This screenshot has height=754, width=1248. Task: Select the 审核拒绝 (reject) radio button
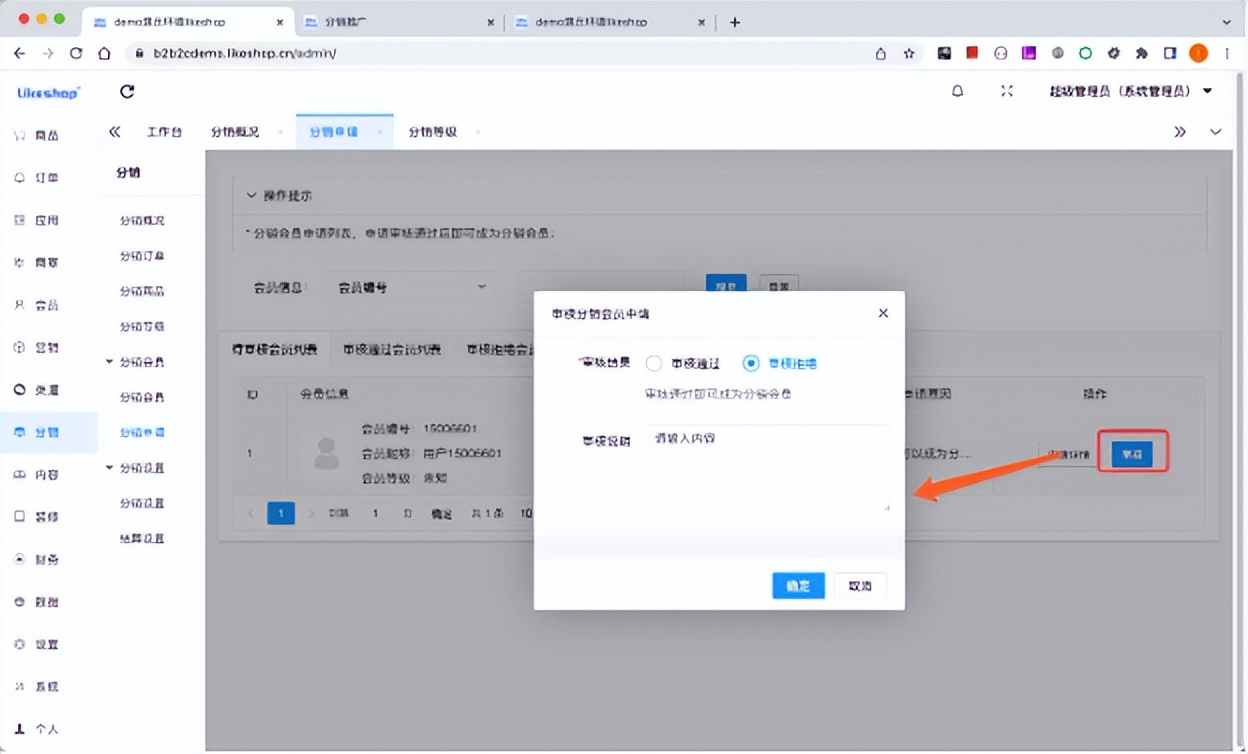pyautogui.click(x=751, y=363)
